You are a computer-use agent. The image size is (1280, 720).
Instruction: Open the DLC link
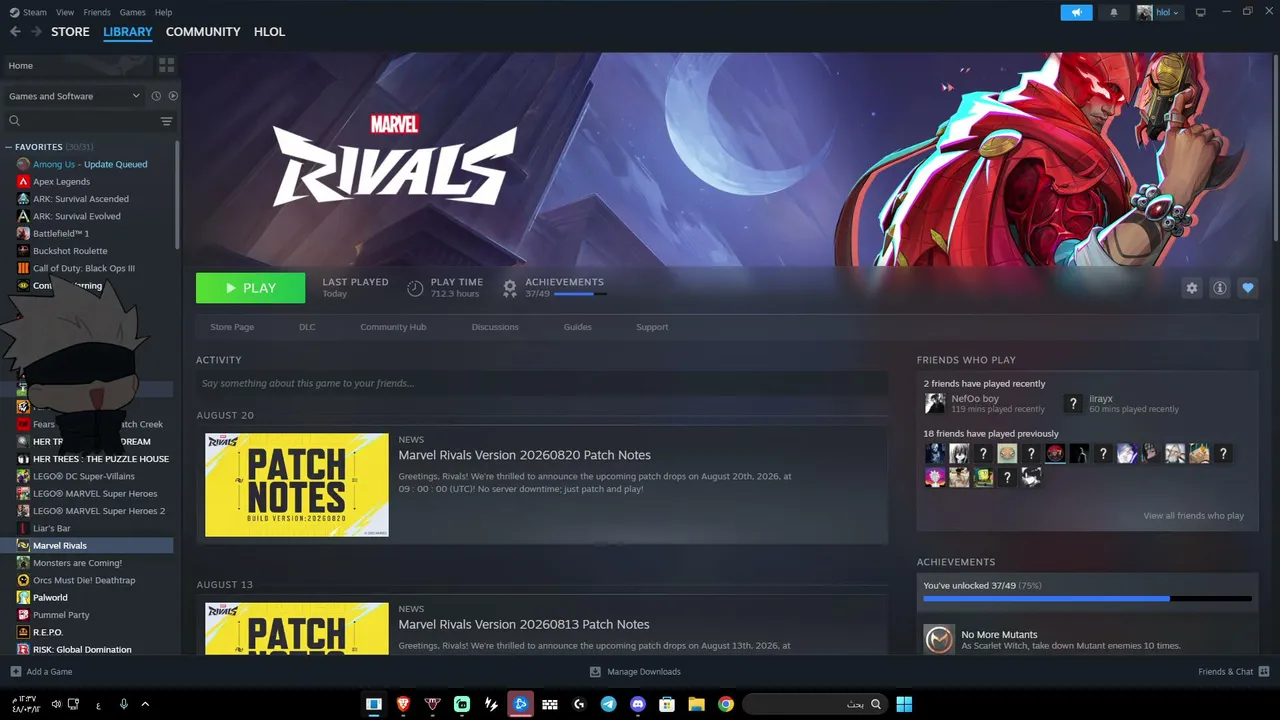(307, 327)
